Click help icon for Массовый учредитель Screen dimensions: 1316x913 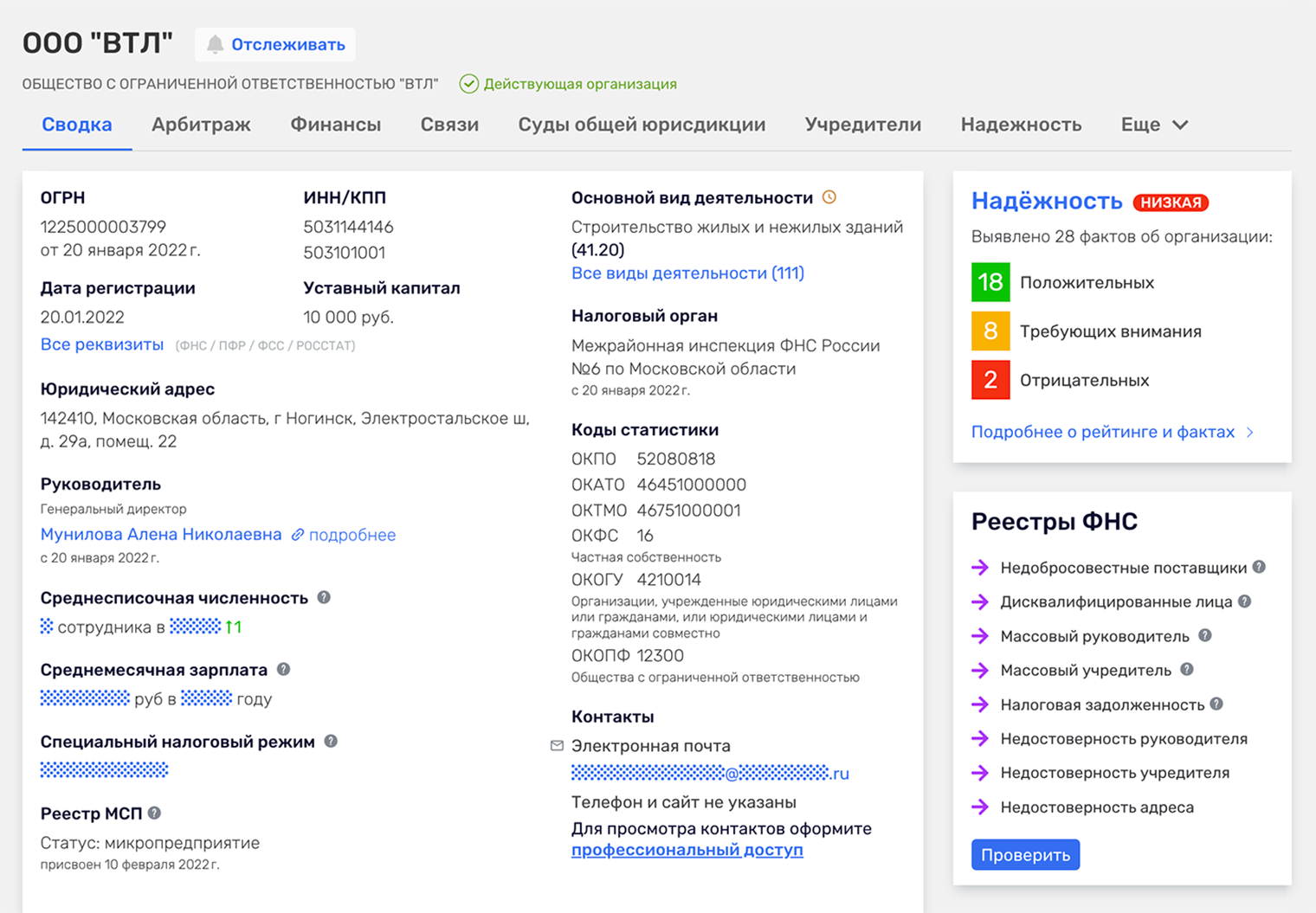1187,669
